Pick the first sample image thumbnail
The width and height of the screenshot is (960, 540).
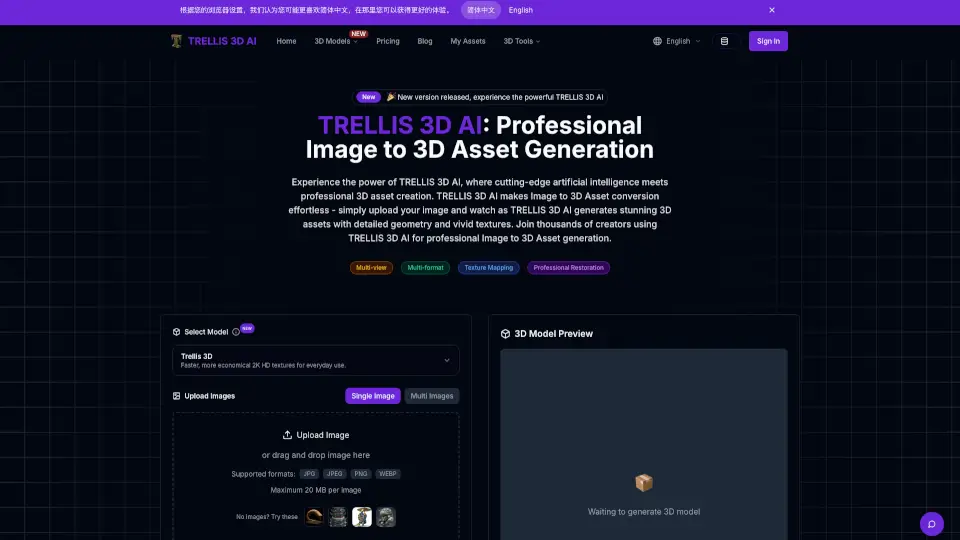click(314, 517)
